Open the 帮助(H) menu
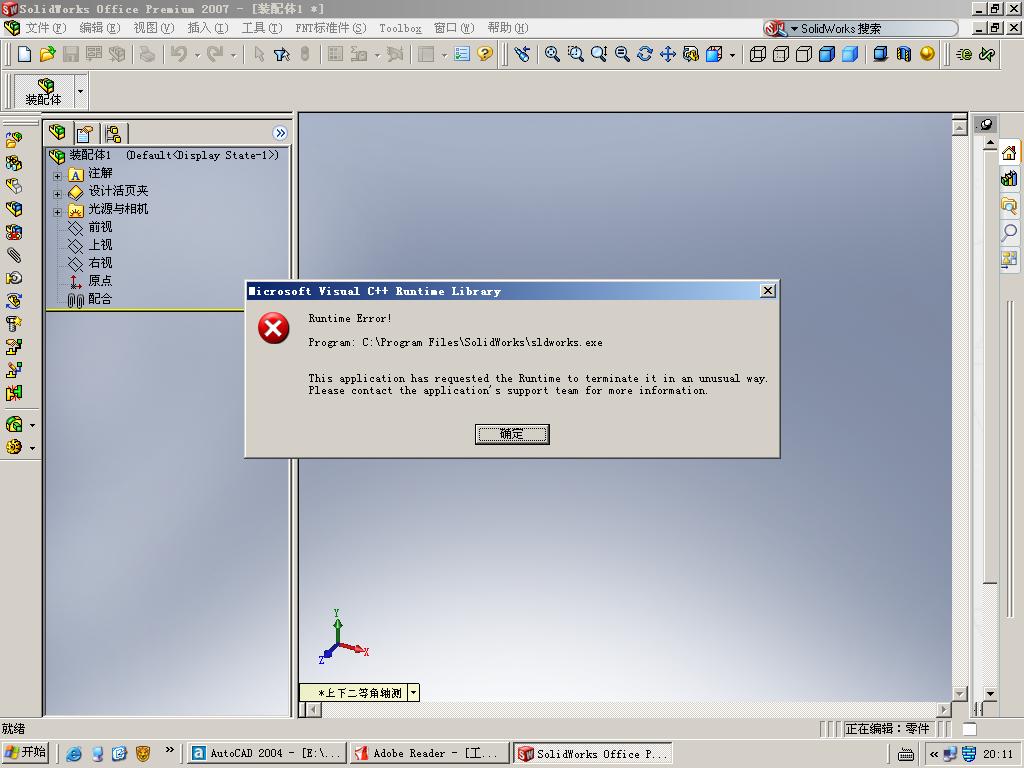This screenshot has height=768, width=1024. pyautogui.click(x=507, y=28)
